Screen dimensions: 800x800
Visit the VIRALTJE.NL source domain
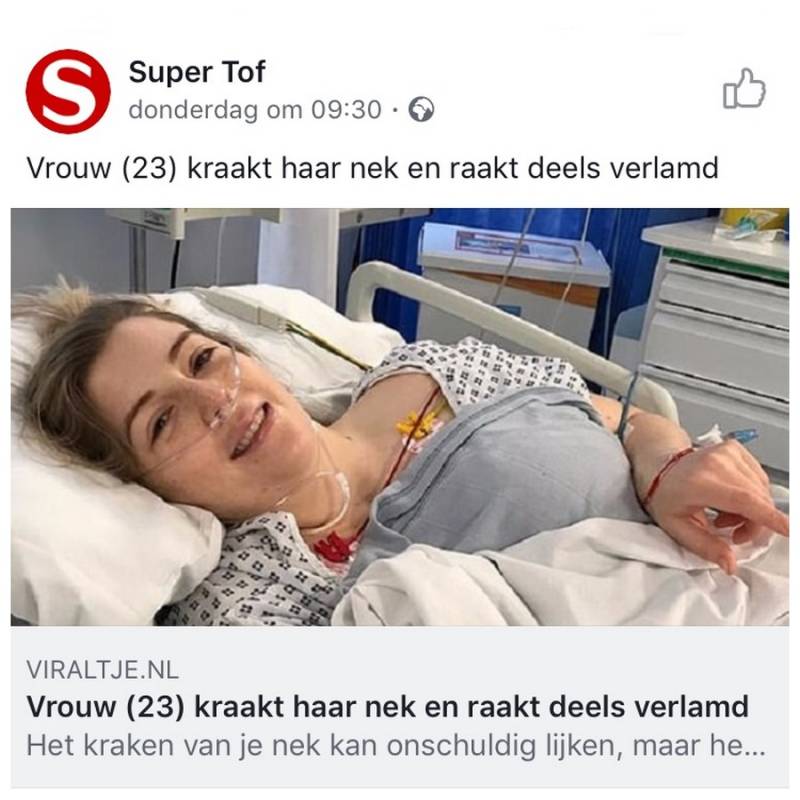pyautogui.click(x=103, y=670)
